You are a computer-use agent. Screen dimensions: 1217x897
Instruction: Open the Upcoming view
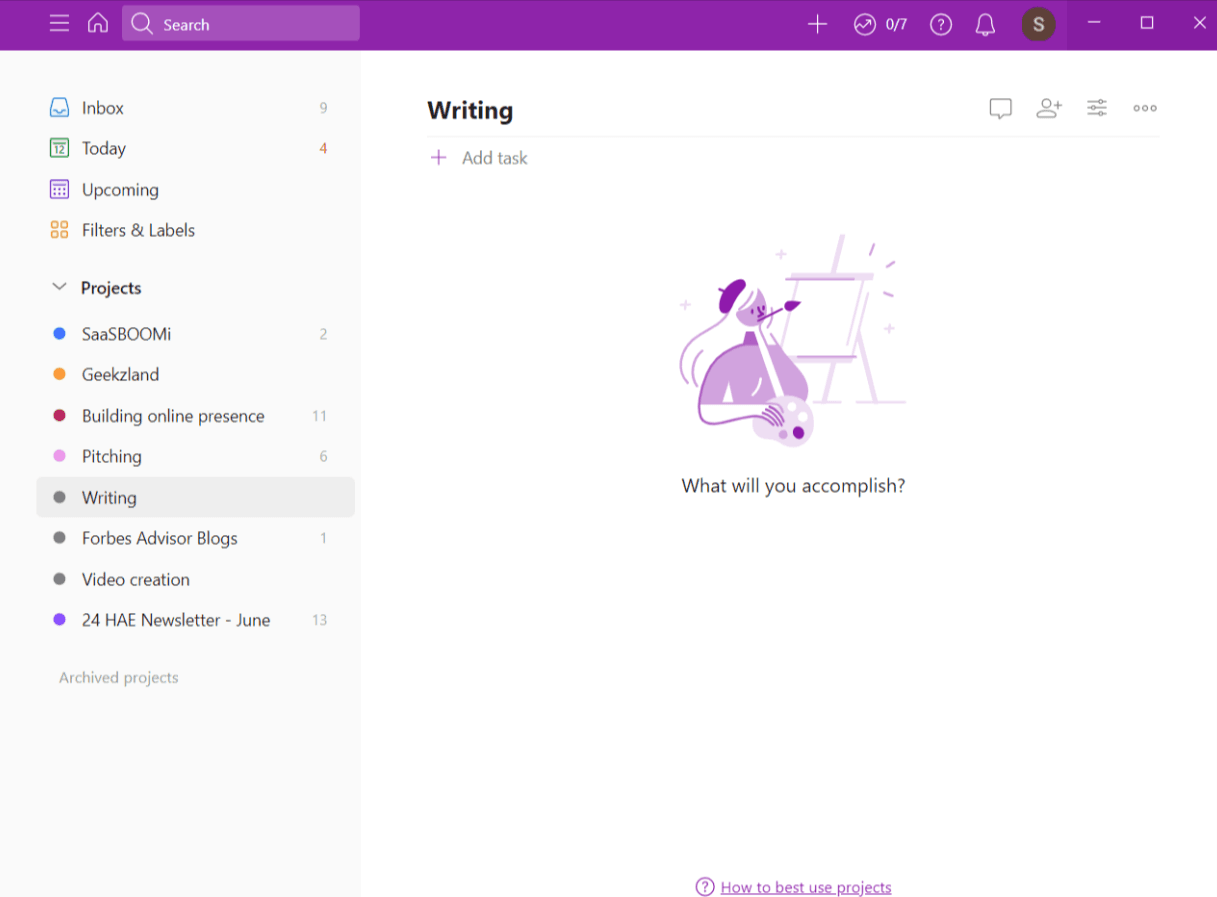click(x=120, y=189)
